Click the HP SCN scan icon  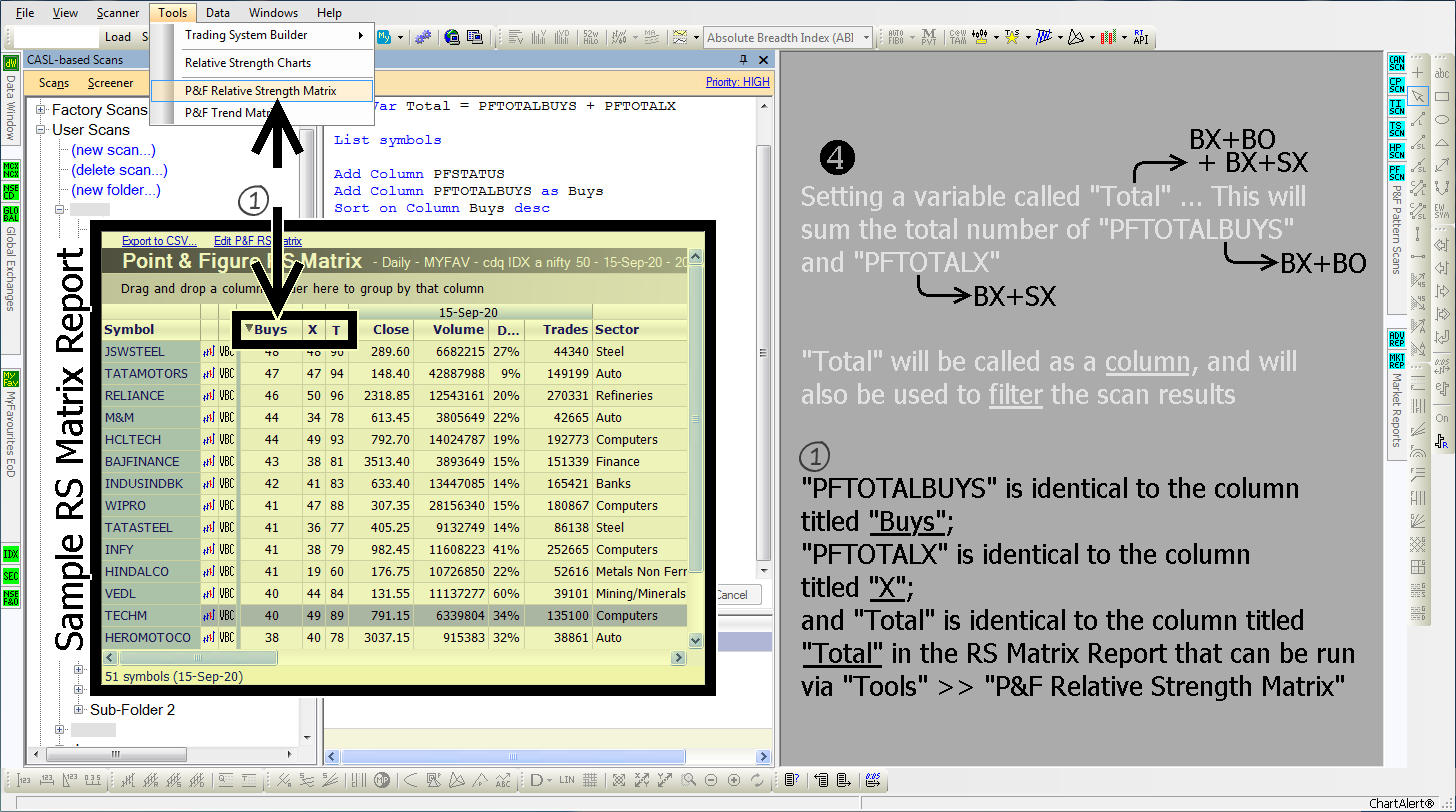tap(1397, 151)
